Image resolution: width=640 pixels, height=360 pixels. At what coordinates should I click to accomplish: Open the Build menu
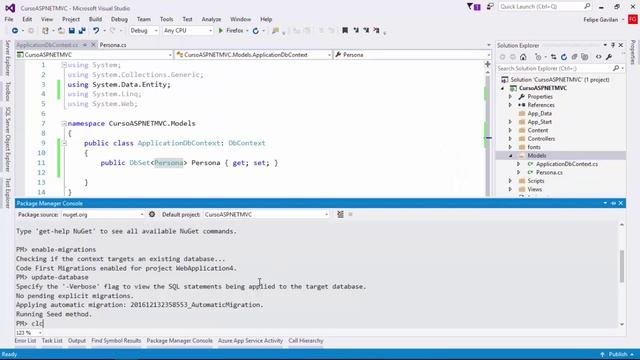(x=95, y=19)
